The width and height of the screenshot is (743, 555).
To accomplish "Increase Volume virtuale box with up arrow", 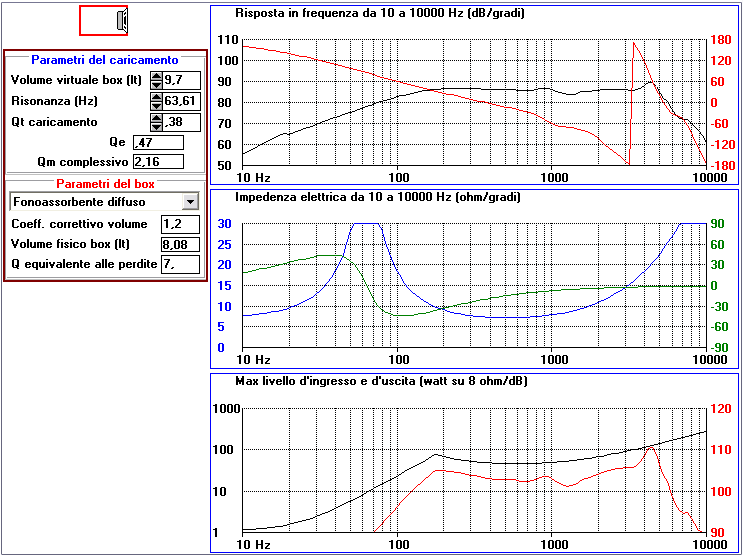I will coord(156,76).
